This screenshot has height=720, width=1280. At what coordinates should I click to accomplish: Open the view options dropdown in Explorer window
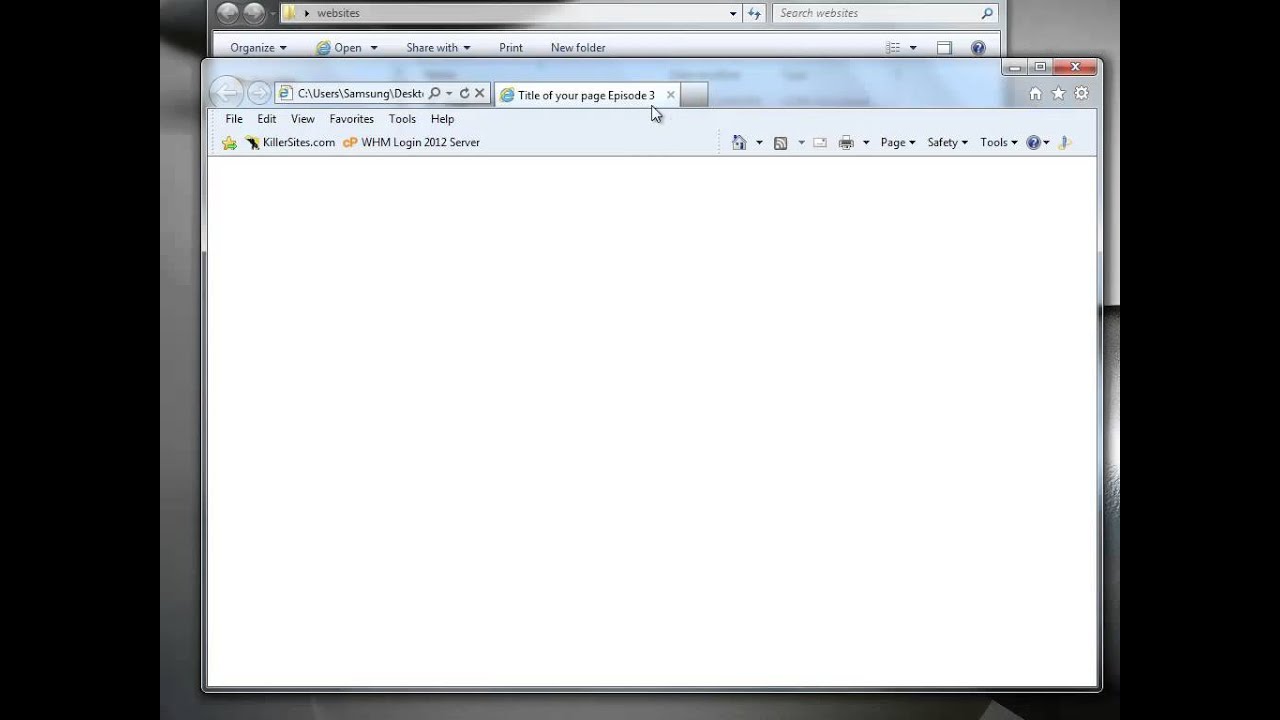(x=913, y=48)
